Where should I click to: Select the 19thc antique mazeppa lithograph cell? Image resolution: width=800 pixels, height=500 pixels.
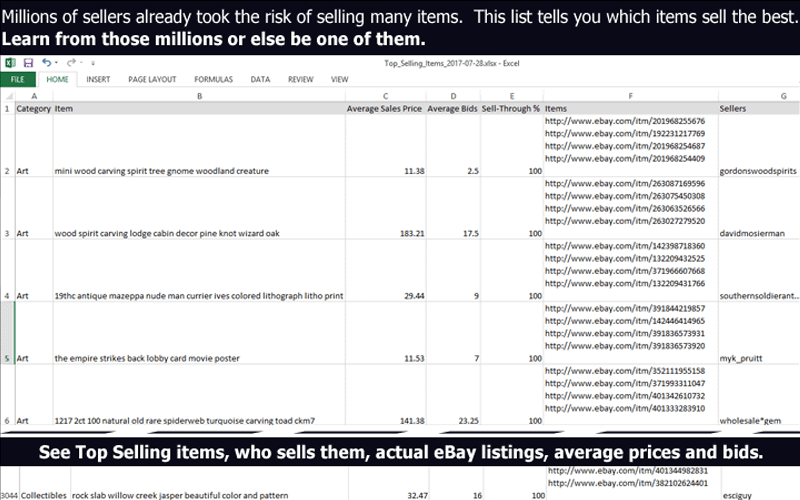click(199, 270)
